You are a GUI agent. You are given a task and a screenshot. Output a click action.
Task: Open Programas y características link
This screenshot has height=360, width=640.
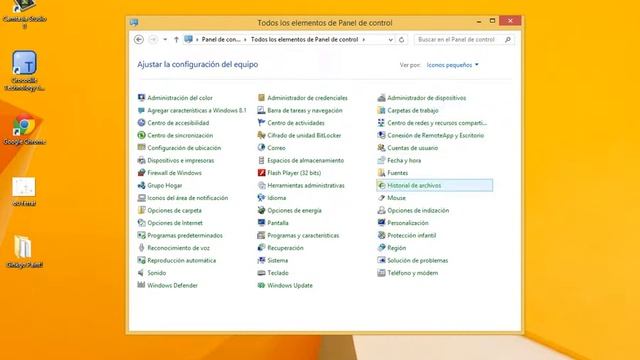303,235
